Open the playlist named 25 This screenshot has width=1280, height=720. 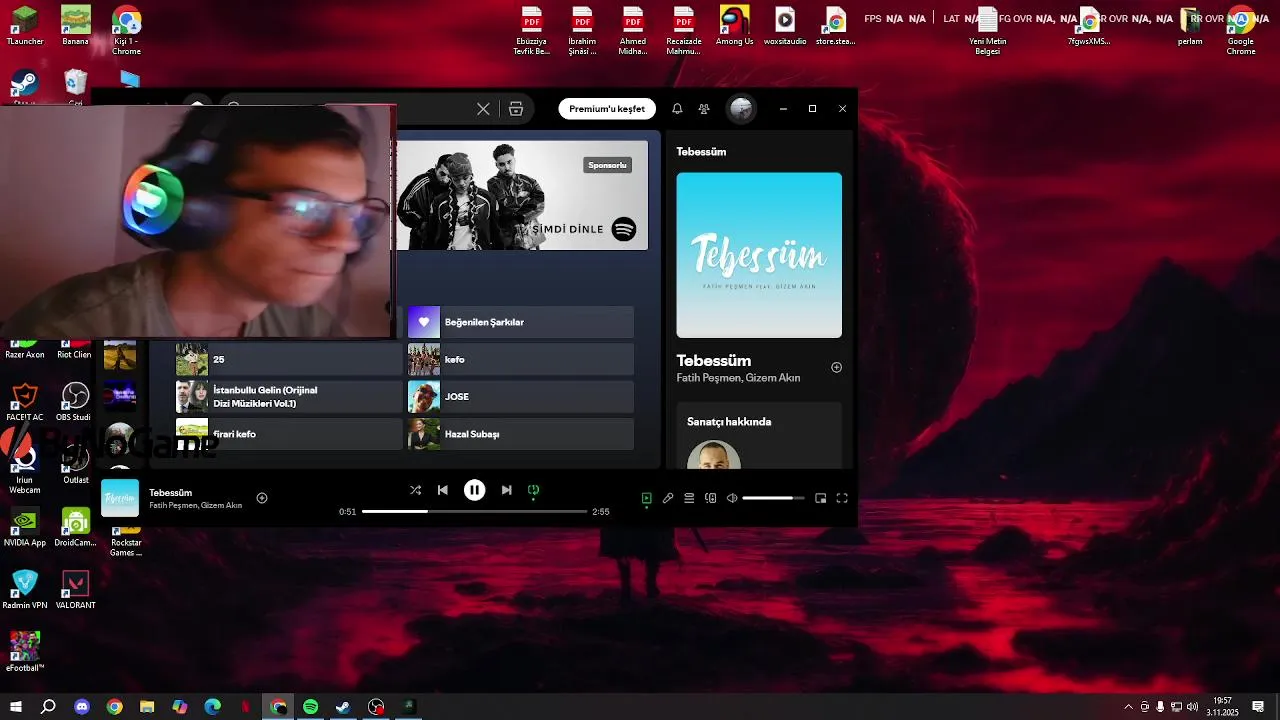click(x=289, y=359)
